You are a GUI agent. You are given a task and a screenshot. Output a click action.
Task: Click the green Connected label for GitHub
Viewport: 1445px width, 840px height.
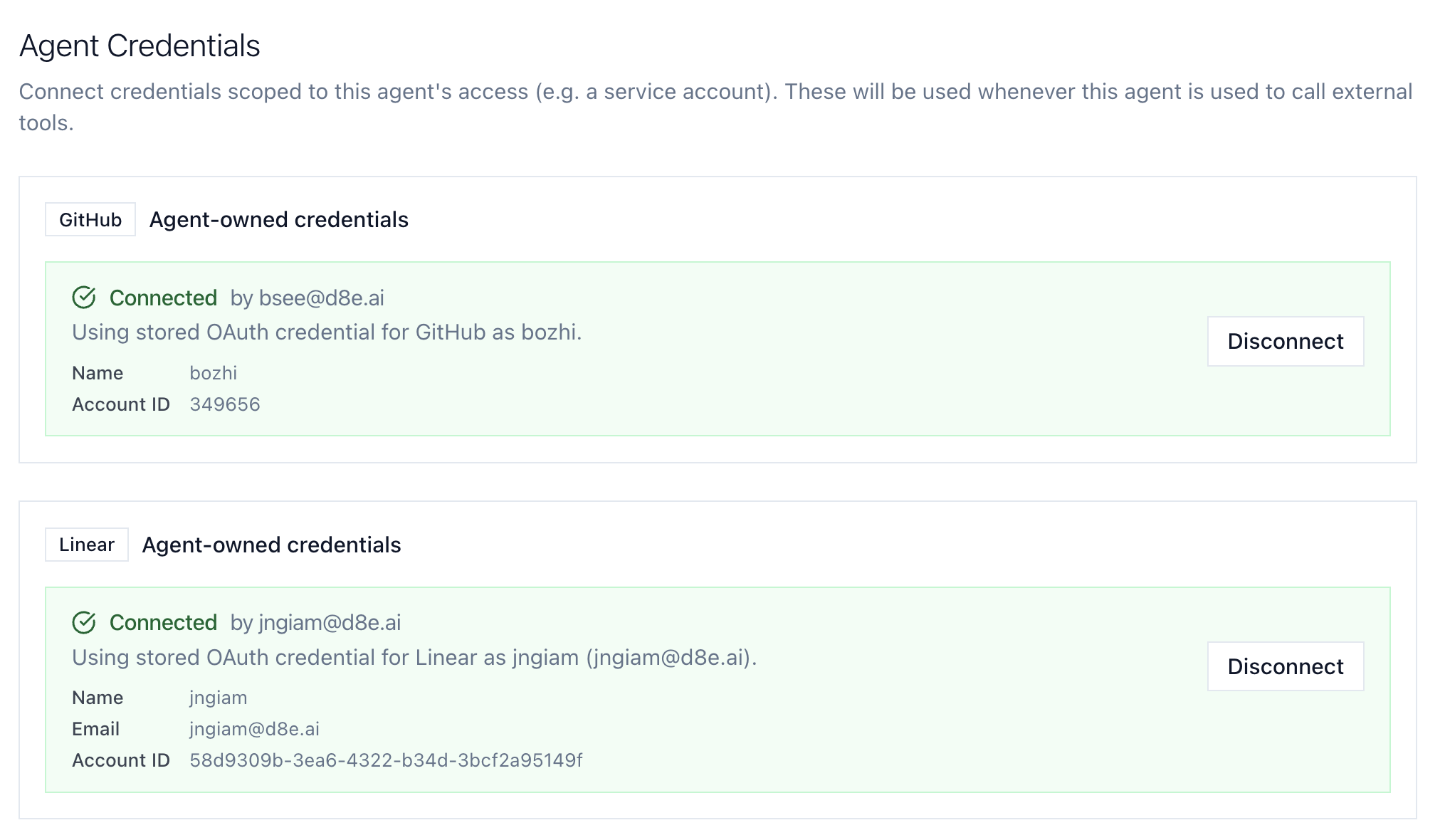point(163,298)
